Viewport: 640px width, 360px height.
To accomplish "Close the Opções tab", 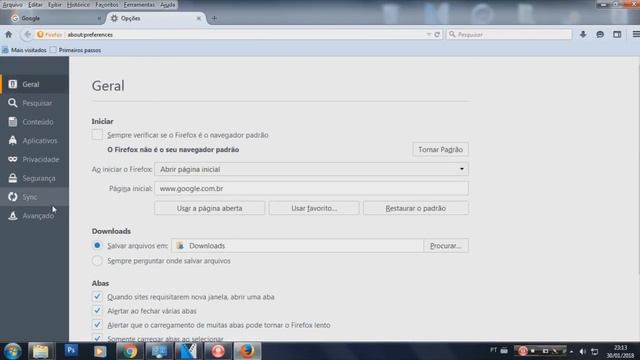I will pyautogui.click(x=199, y=18).
